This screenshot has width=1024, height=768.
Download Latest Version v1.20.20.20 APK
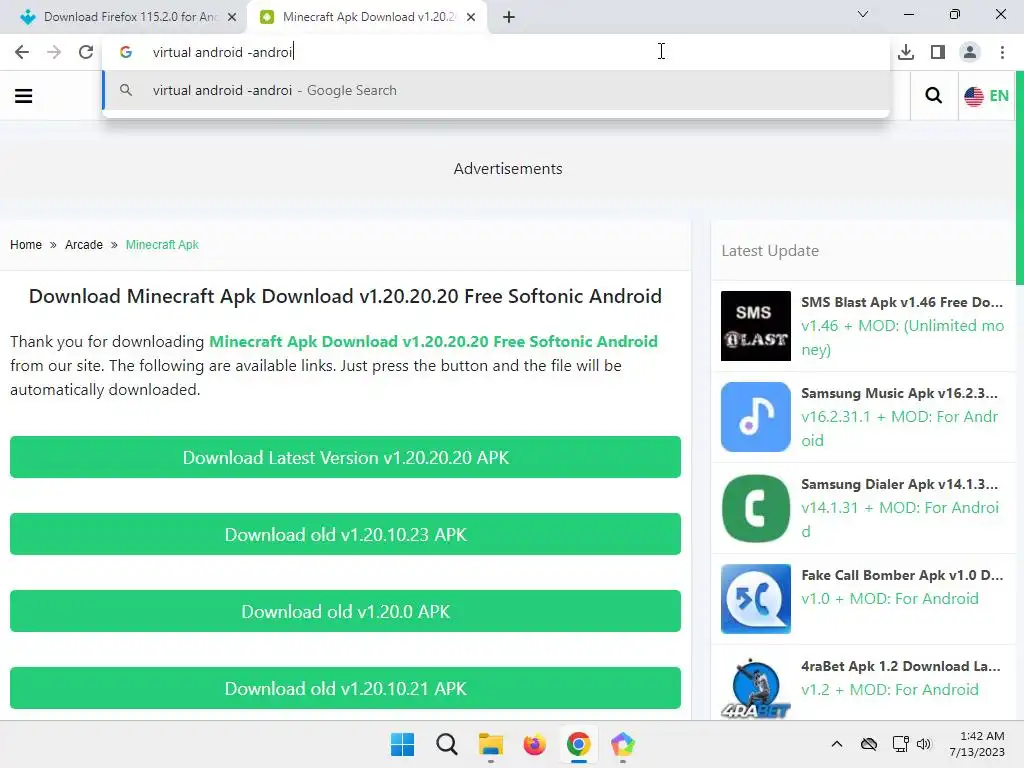pos(345,457)
